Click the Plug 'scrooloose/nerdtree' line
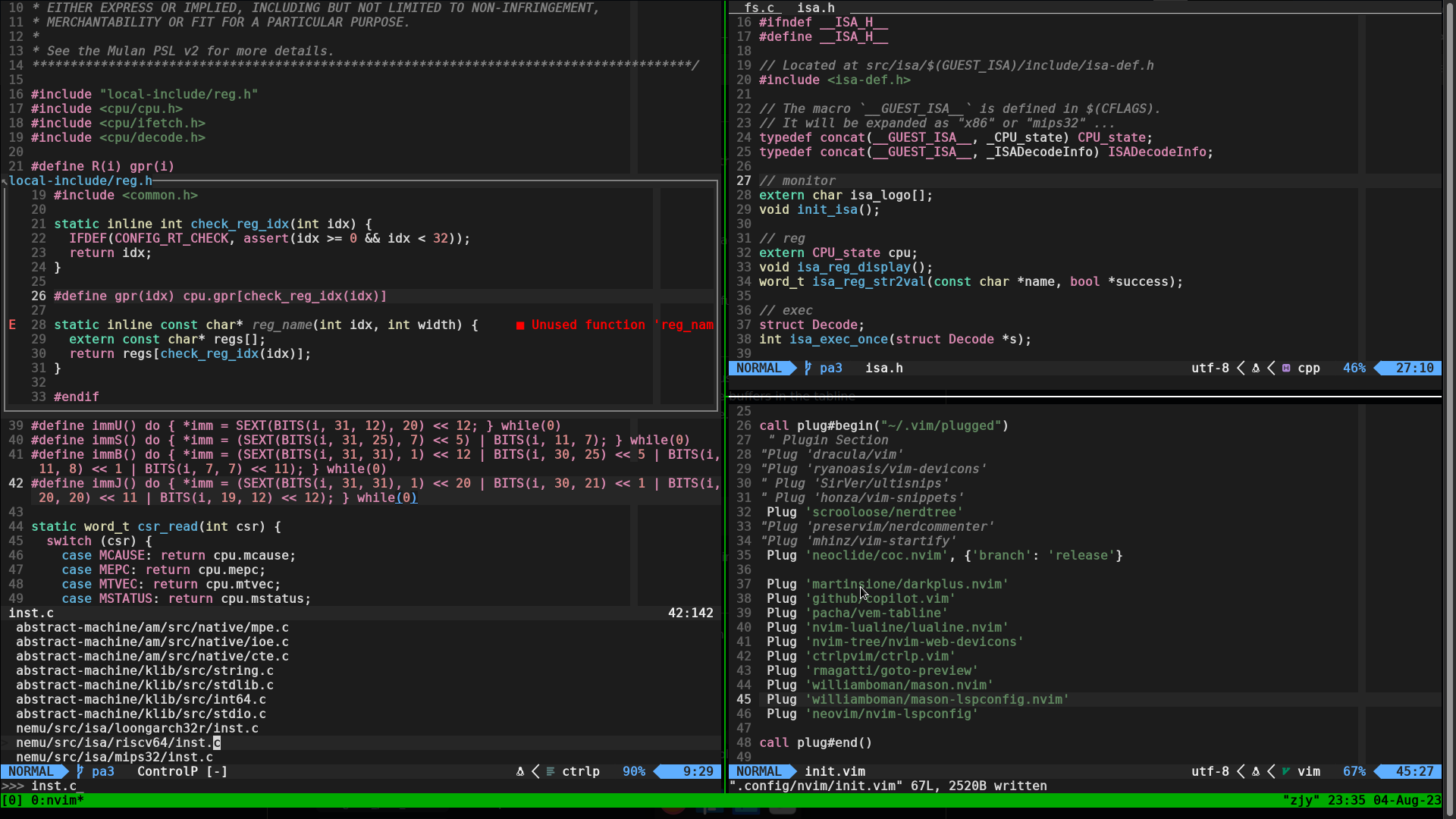Viewport: 1456px width, 819px height. (x=865, y=512)
